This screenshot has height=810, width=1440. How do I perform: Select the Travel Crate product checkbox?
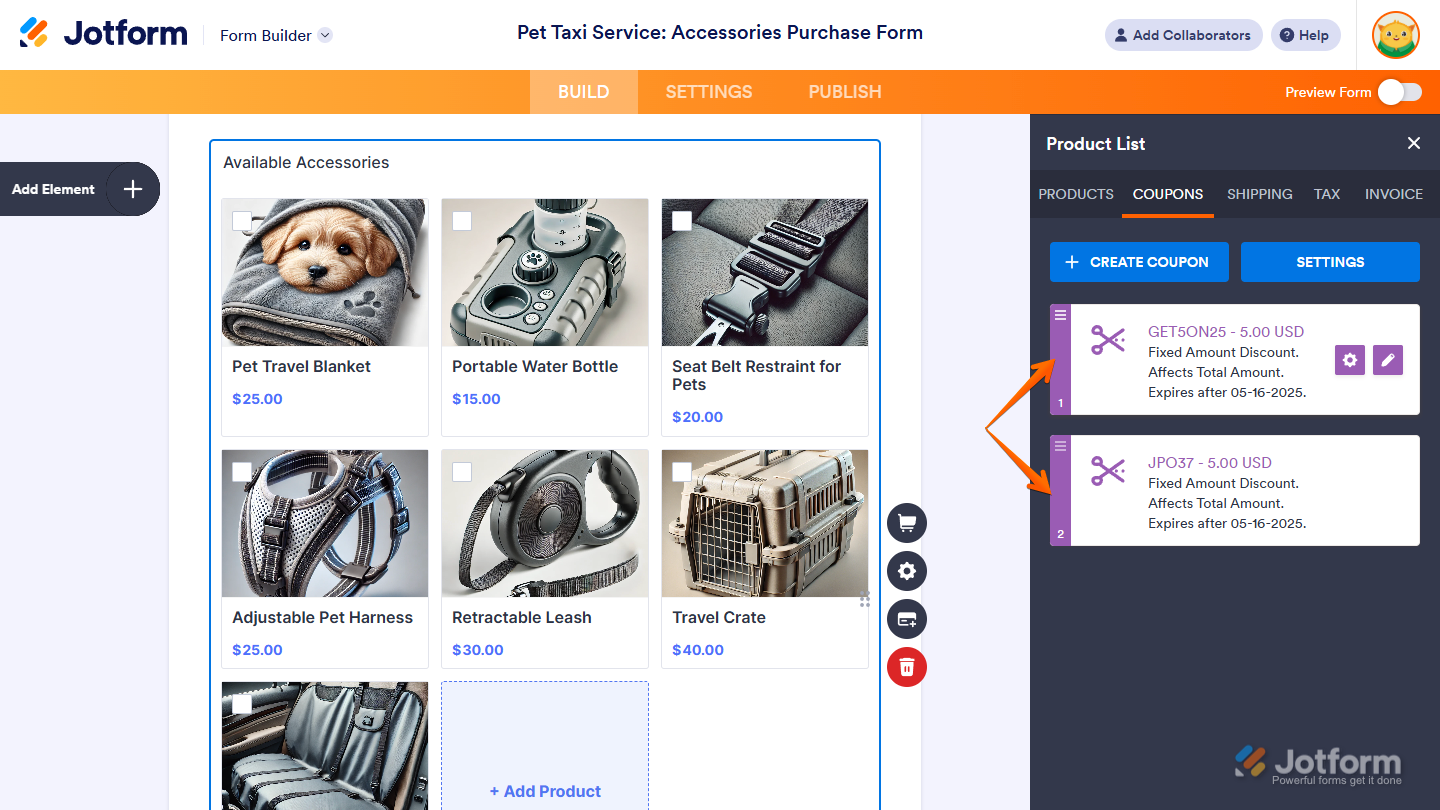point(682,472)
